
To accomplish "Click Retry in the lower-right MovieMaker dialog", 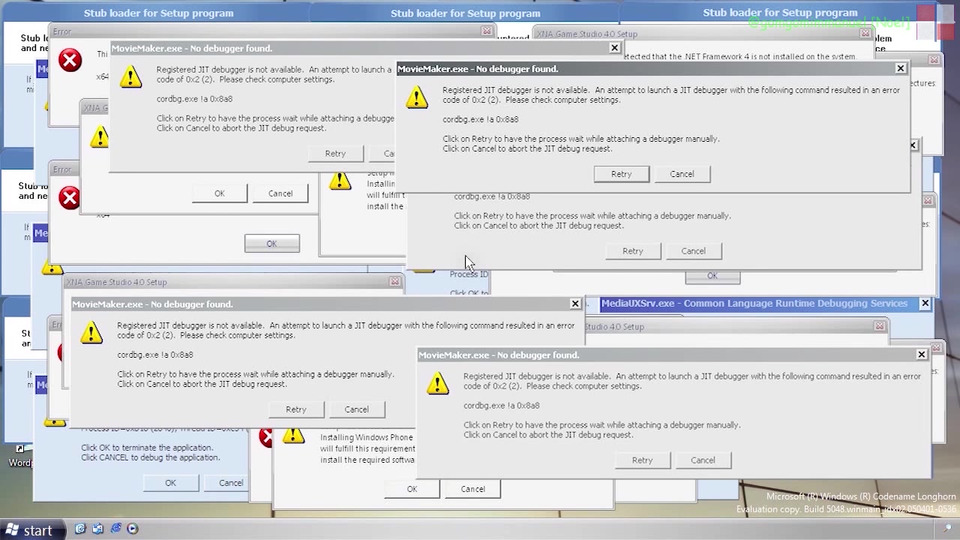I will coord(643,460).
